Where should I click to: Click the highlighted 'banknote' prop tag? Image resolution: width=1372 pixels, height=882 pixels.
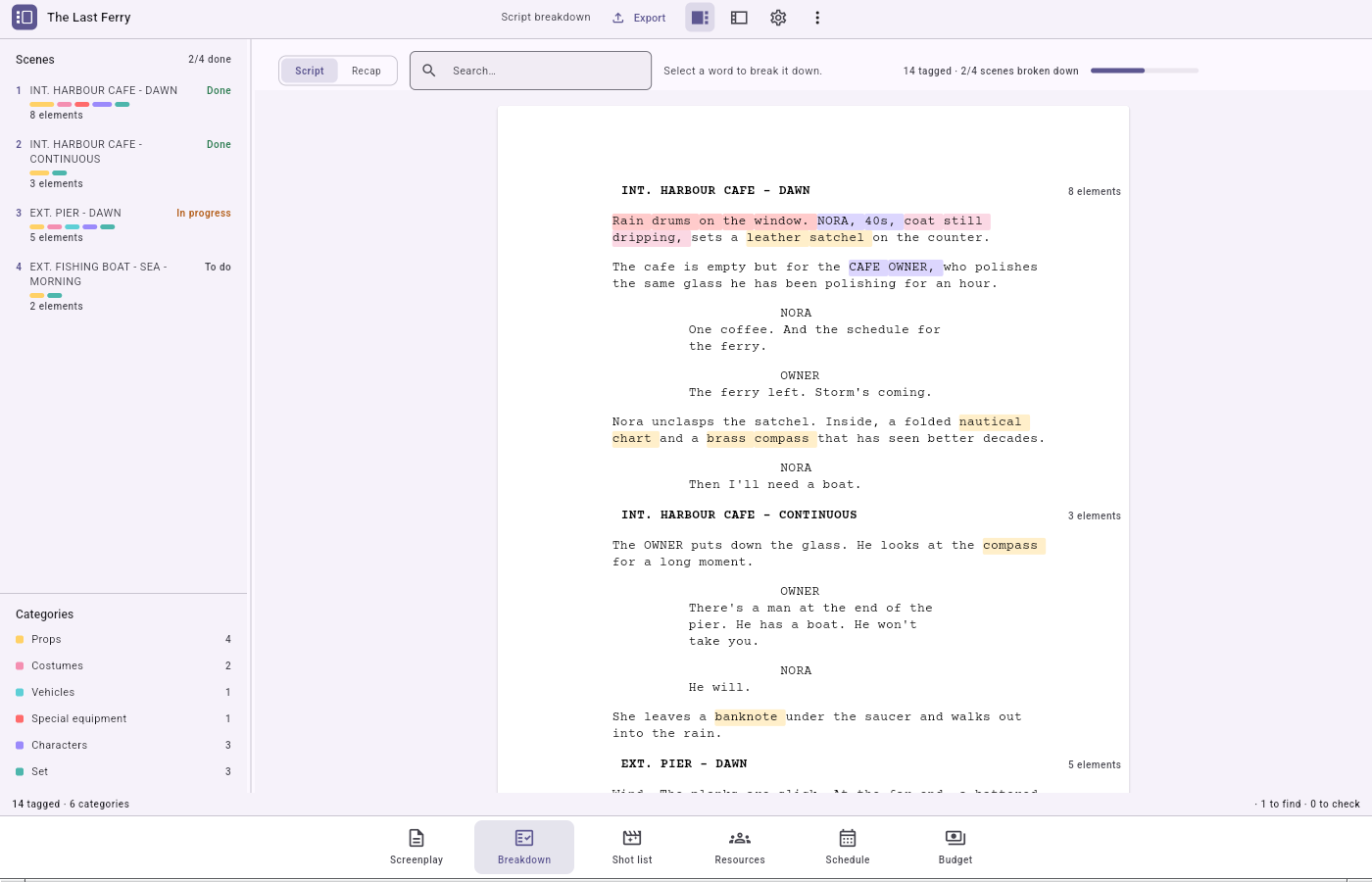(x=748, y=716)
